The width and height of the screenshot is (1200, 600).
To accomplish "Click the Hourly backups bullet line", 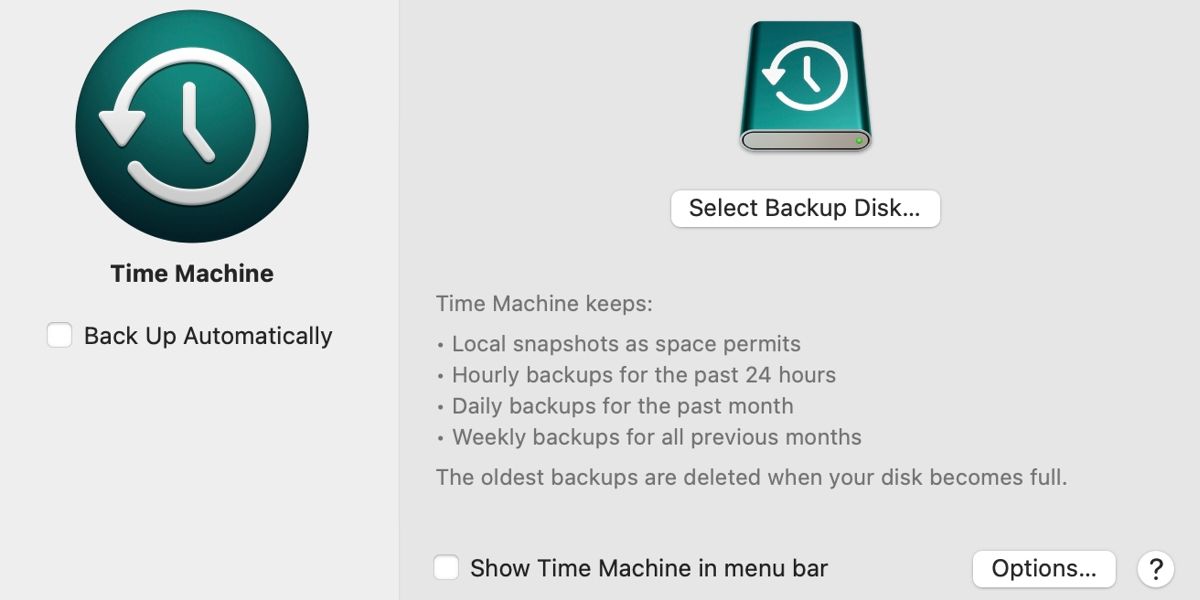I will point(637,375).
